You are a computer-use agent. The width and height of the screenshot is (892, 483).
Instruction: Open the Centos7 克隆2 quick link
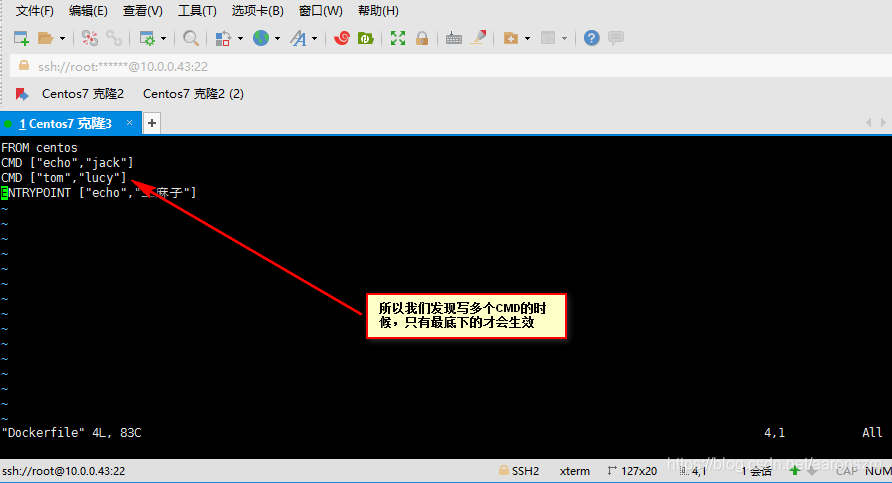tap(83, 94)
